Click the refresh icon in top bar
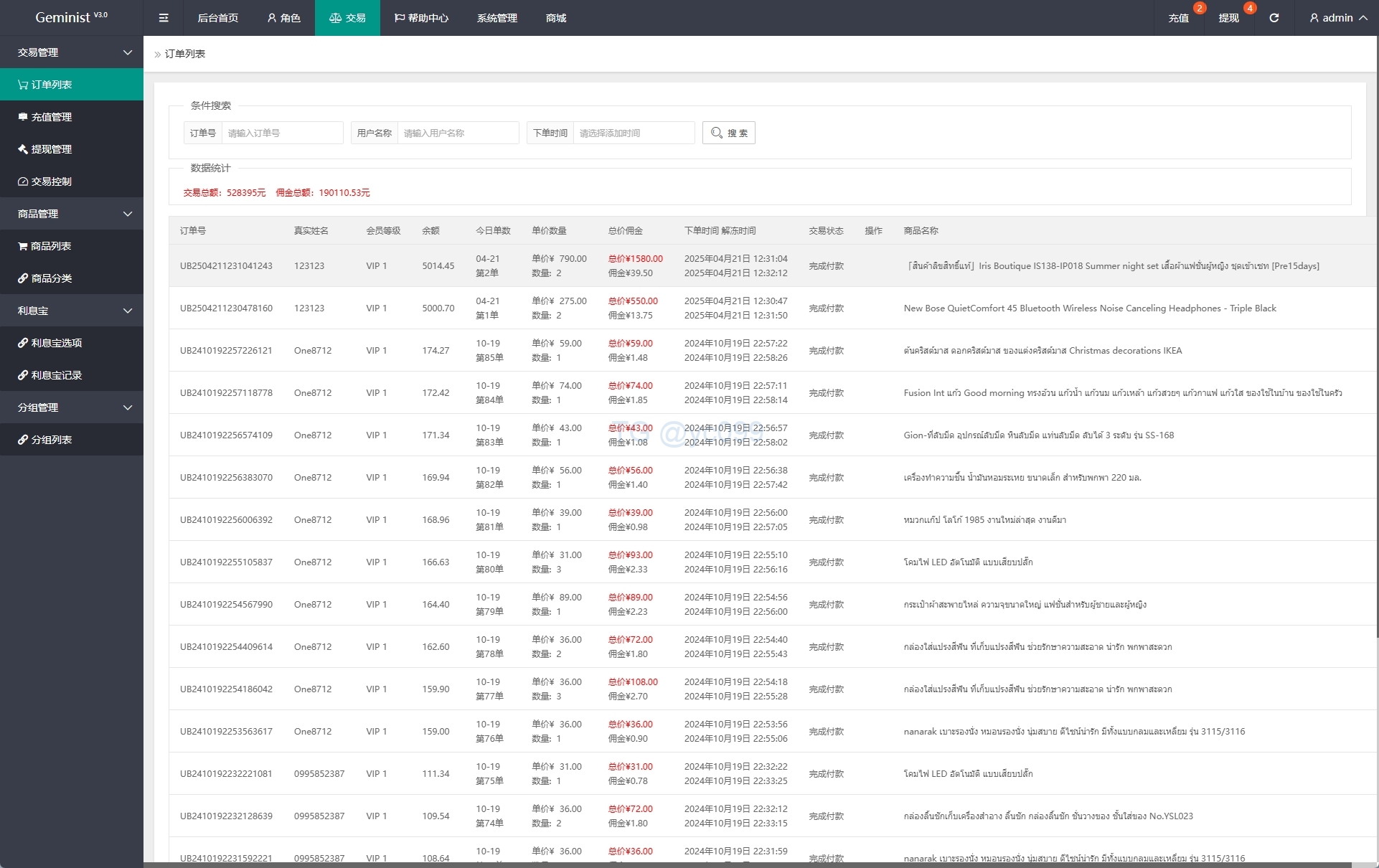The width and height of the screenshot is (1379, 868). [1274, 18]
